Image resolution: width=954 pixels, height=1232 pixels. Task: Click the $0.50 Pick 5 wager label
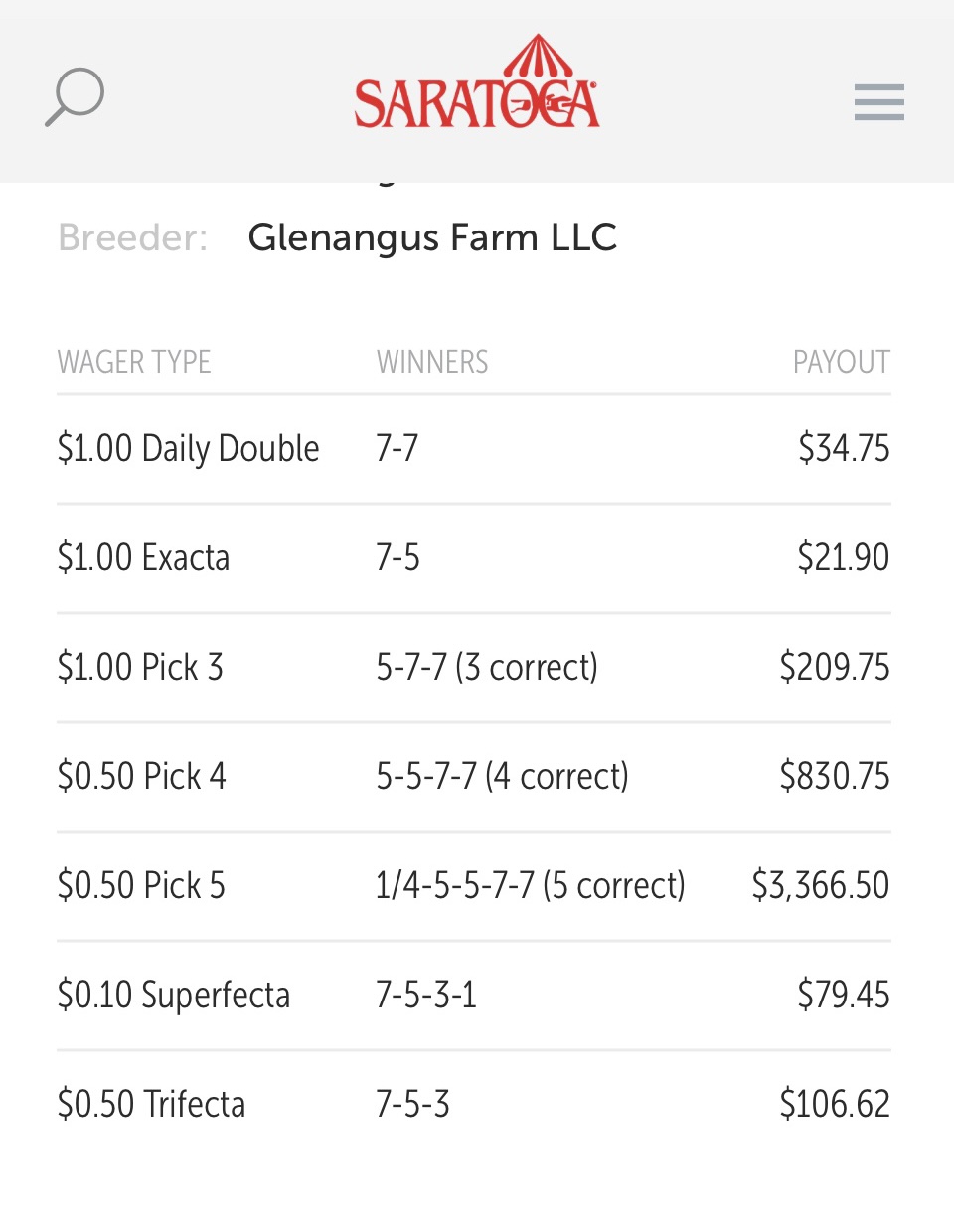click(141, 885)
